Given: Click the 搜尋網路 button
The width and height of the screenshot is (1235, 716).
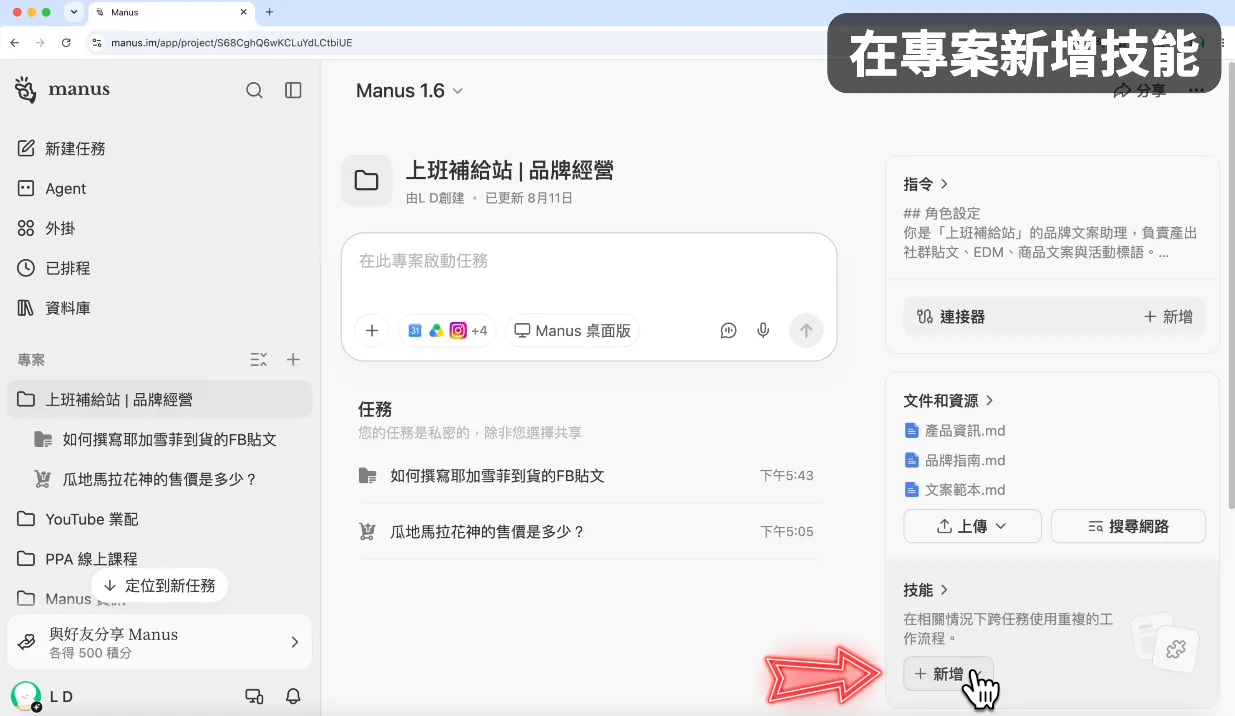Looking at the screenshot, I should (x=1128, y=526).
